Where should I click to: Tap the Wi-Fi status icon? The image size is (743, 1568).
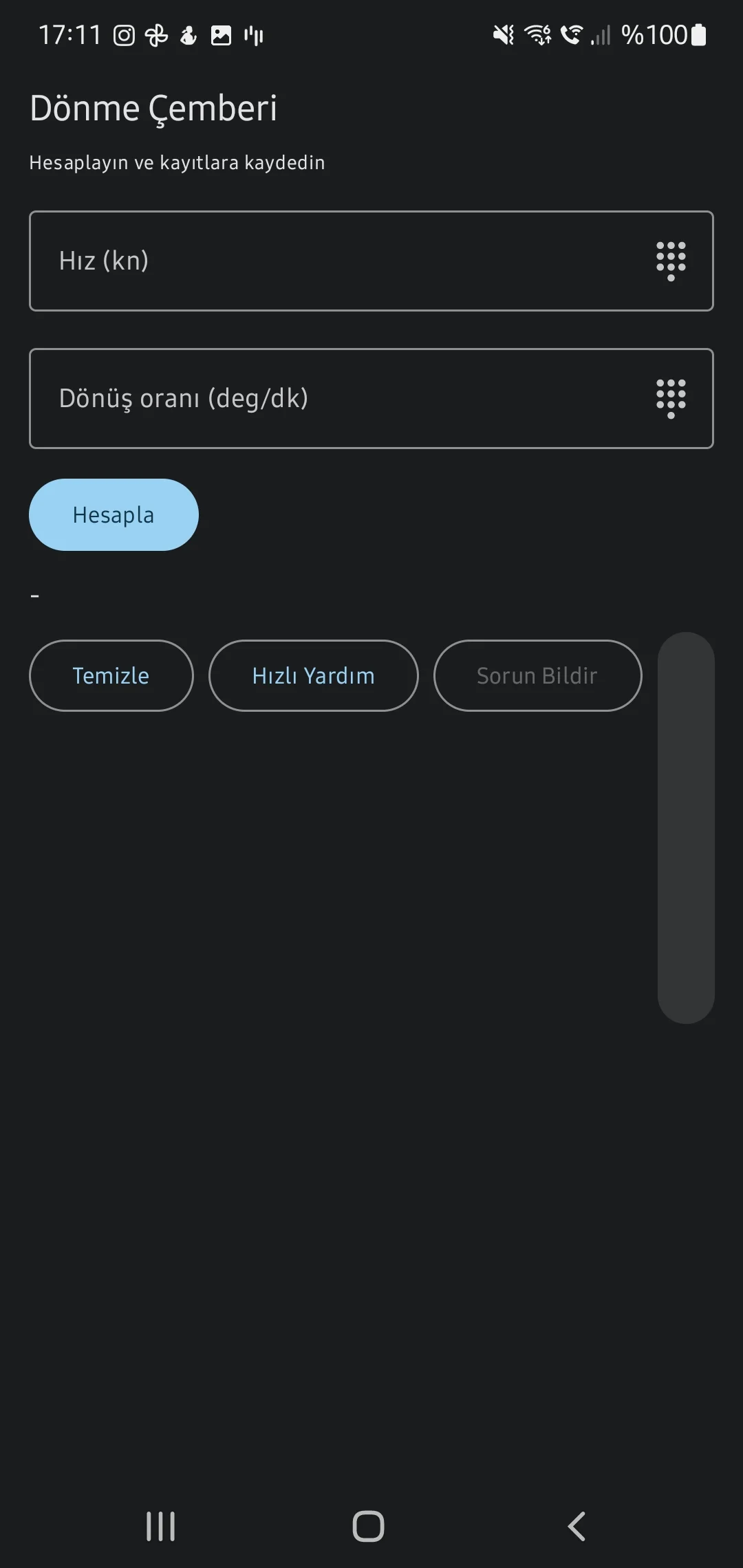(537, 34)
